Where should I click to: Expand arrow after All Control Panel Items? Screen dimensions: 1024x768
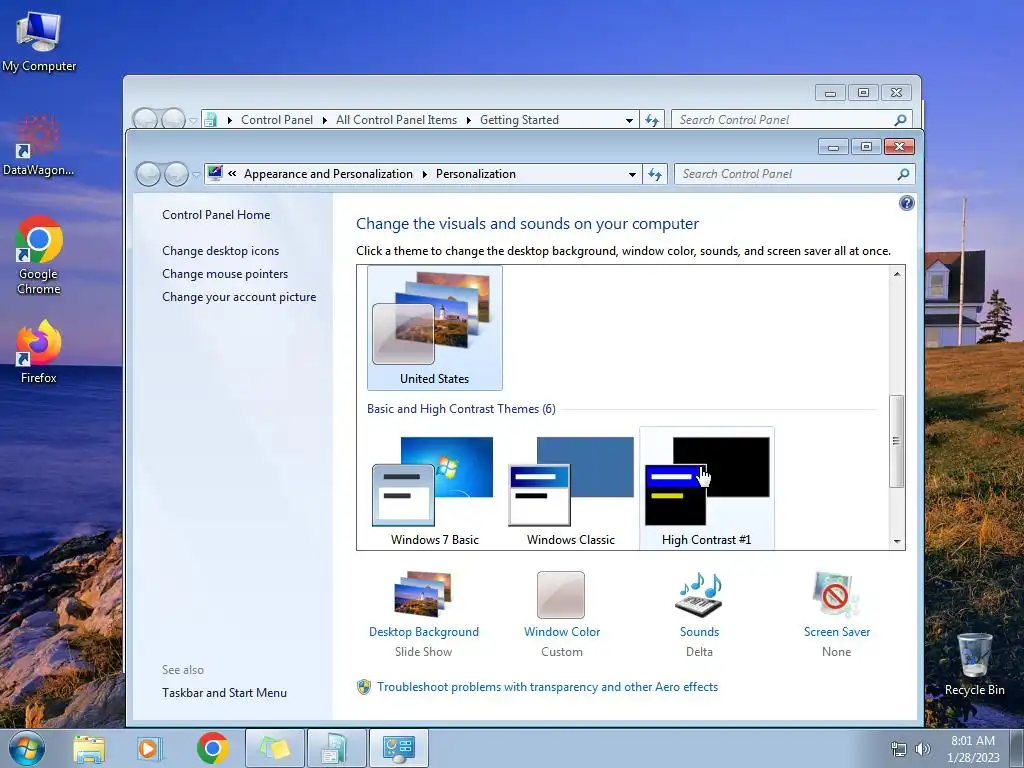coord(468,120)
